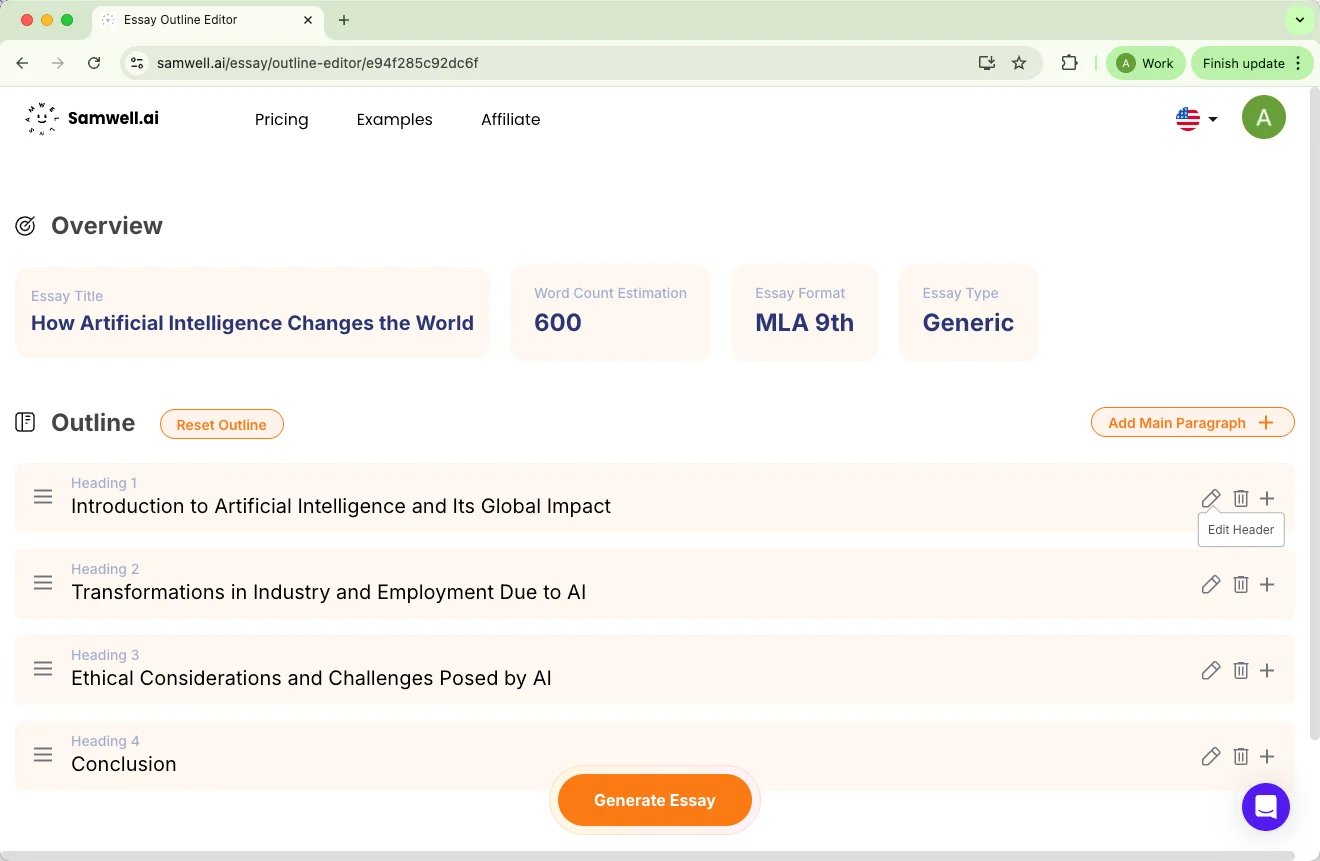1320x861 pixels.
Task: Go to the Examples page
Action: (394, 120)
